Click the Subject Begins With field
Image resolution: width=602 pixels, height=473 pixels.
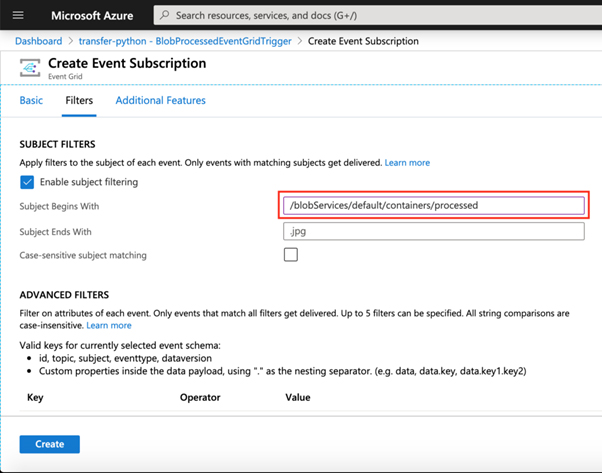tap(434, 205)
